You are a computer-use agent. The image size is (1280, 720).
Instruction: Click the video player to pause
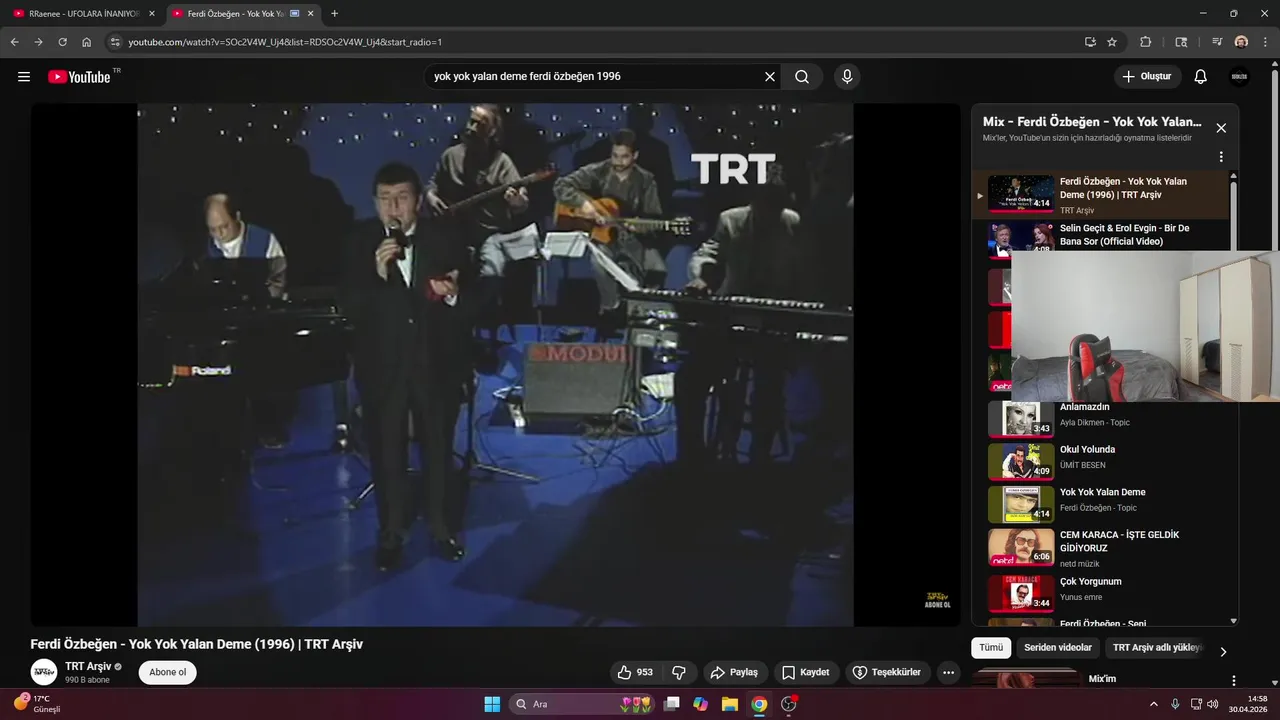point(495,365)
